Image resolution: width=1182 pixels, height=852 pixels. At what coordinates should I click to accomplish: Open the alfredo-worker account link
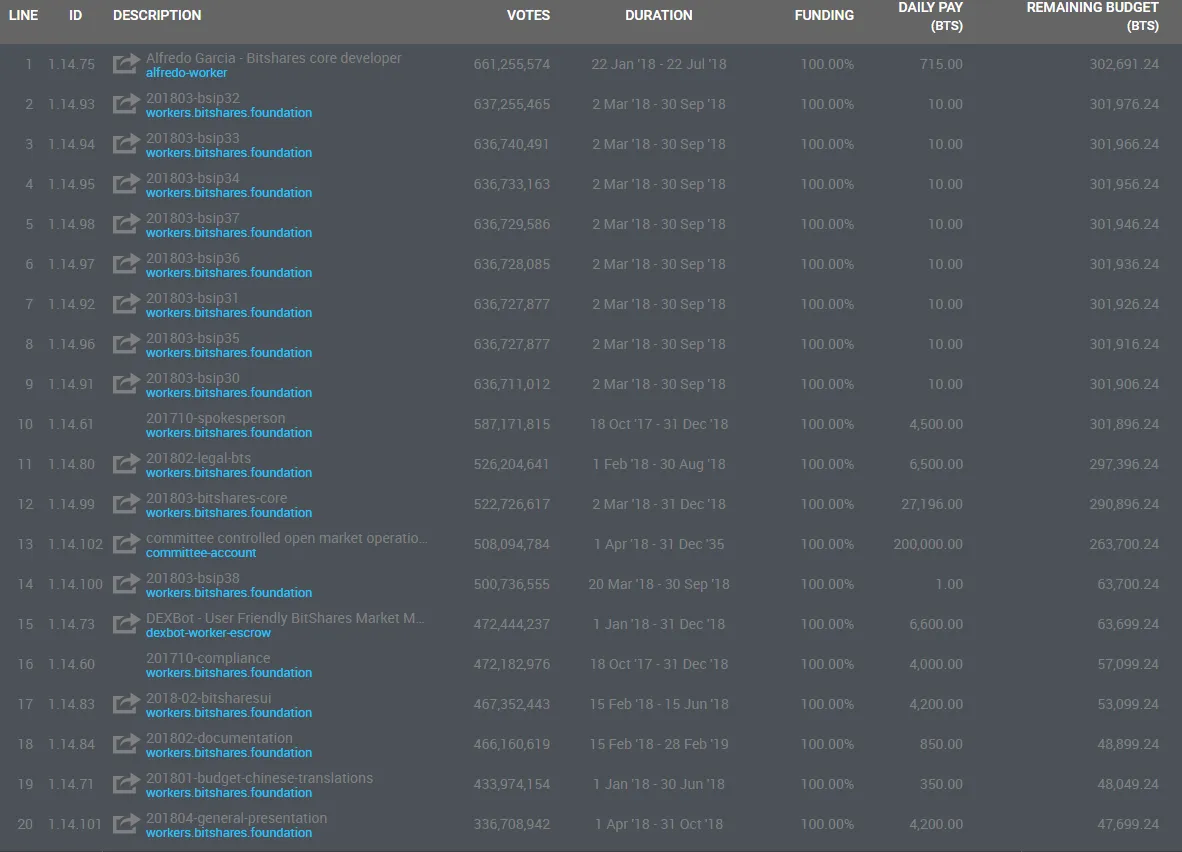[x=186, y=73]
